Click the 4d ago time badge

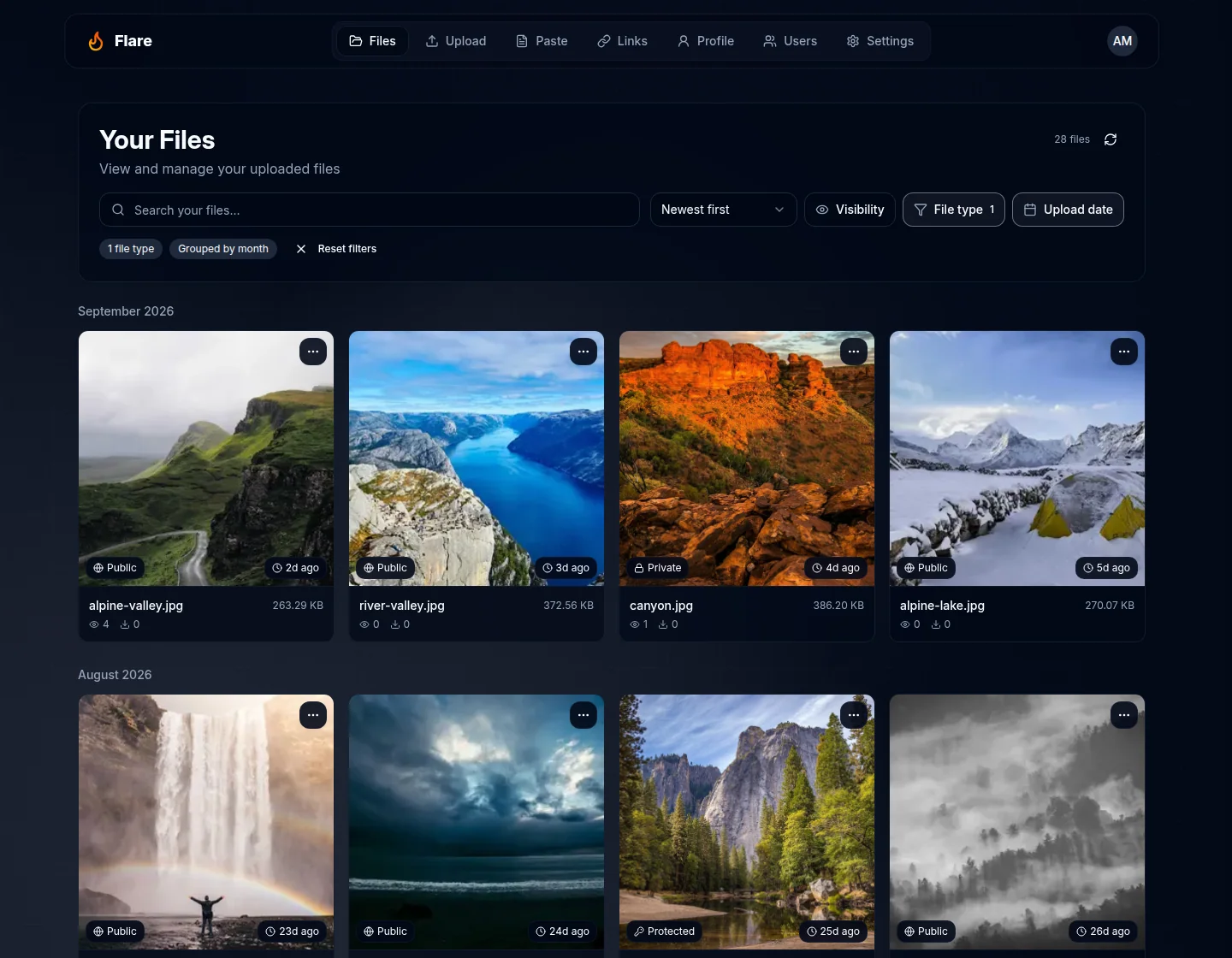837,568
